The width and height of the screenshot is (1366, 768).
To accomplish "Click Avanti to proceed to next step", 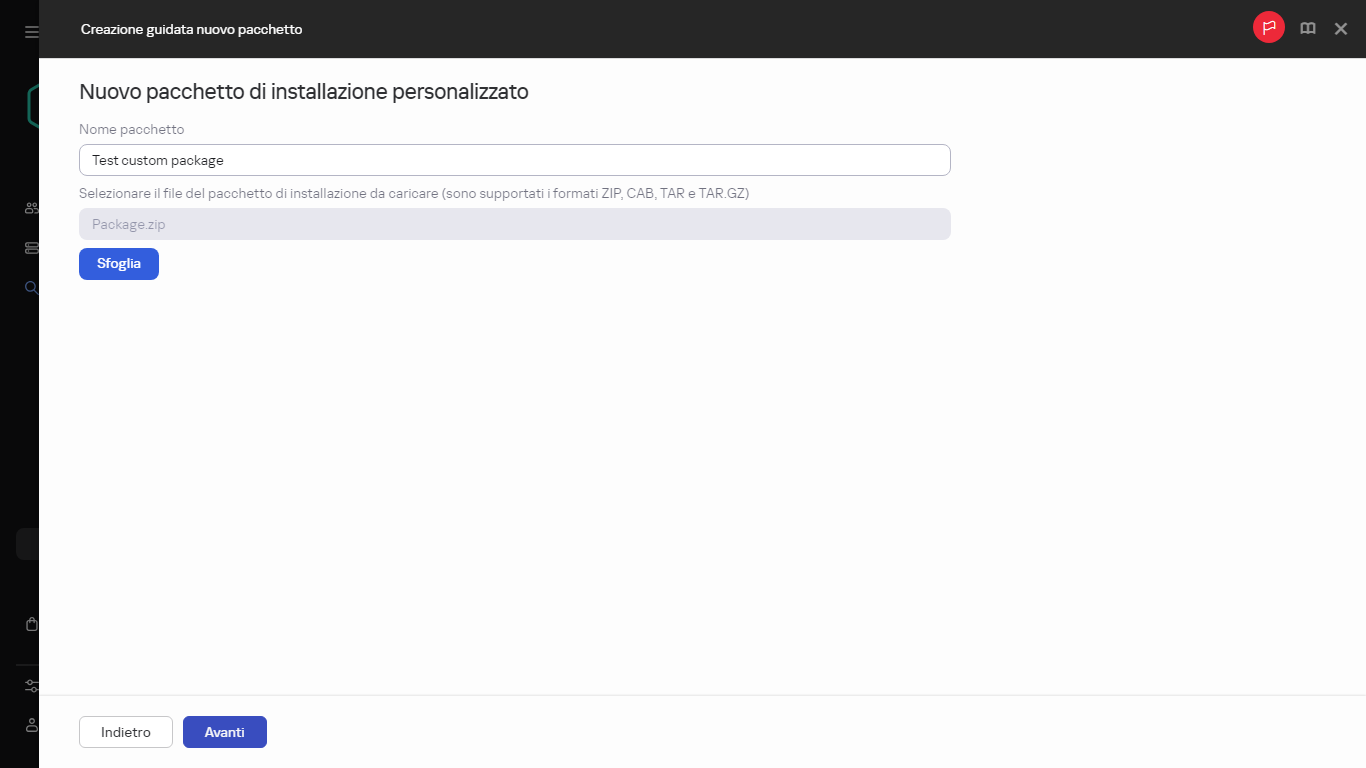I will coord(224,731).
